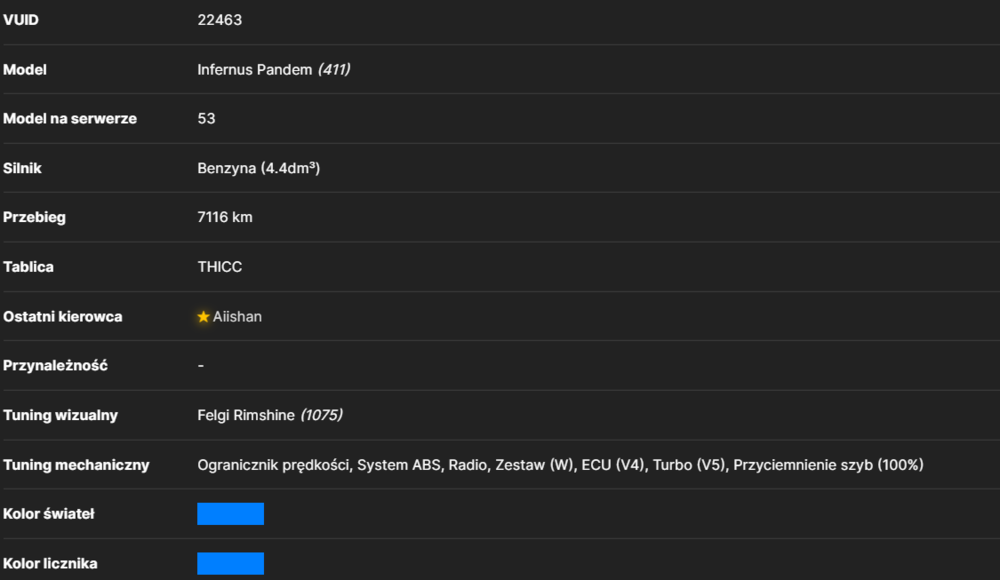The image size is (1000, 580).
Task: Click the Ostatni kierowca row label
Action: pyautogui.click(x=62, y=316)
